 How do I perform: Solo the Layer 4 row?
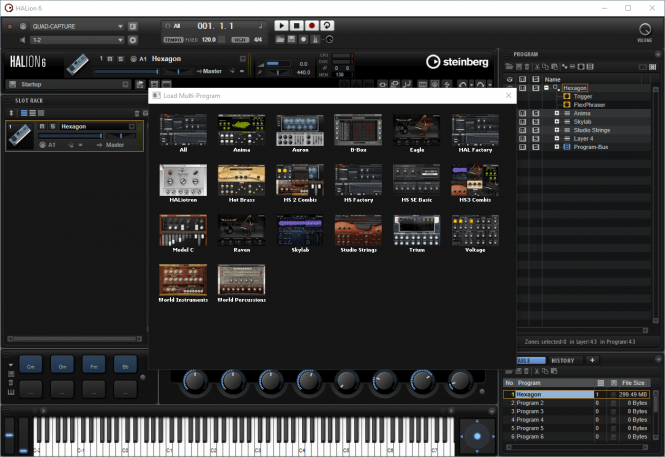(x=536, y=139)
